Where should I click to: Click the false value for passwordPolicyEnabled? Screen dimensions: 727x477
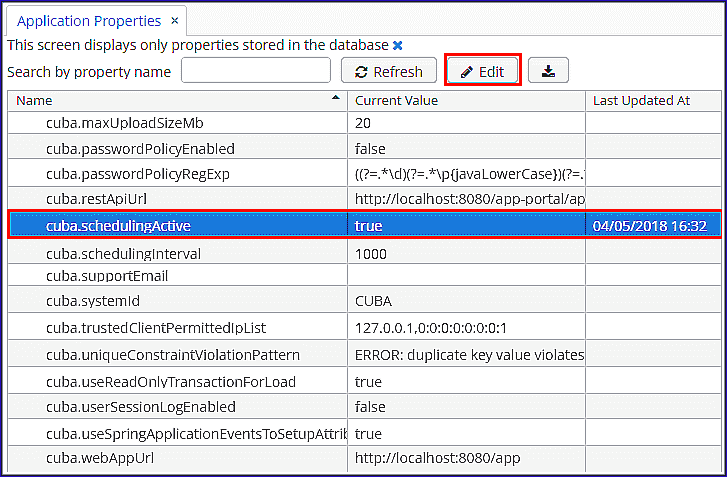tap(370, 148)
